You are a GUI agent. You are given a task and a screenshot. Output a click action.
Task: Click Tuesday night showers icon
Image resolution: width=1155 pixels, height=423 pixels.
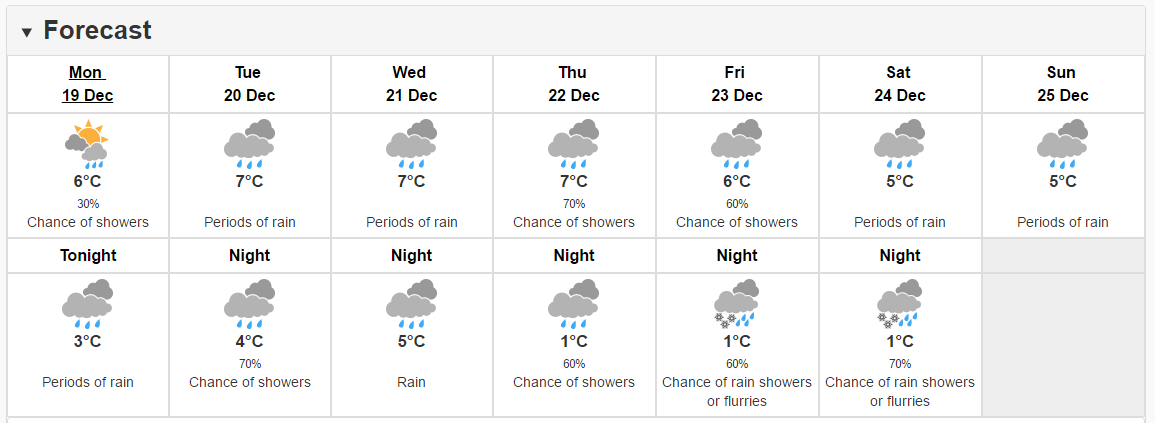(250, 304)
